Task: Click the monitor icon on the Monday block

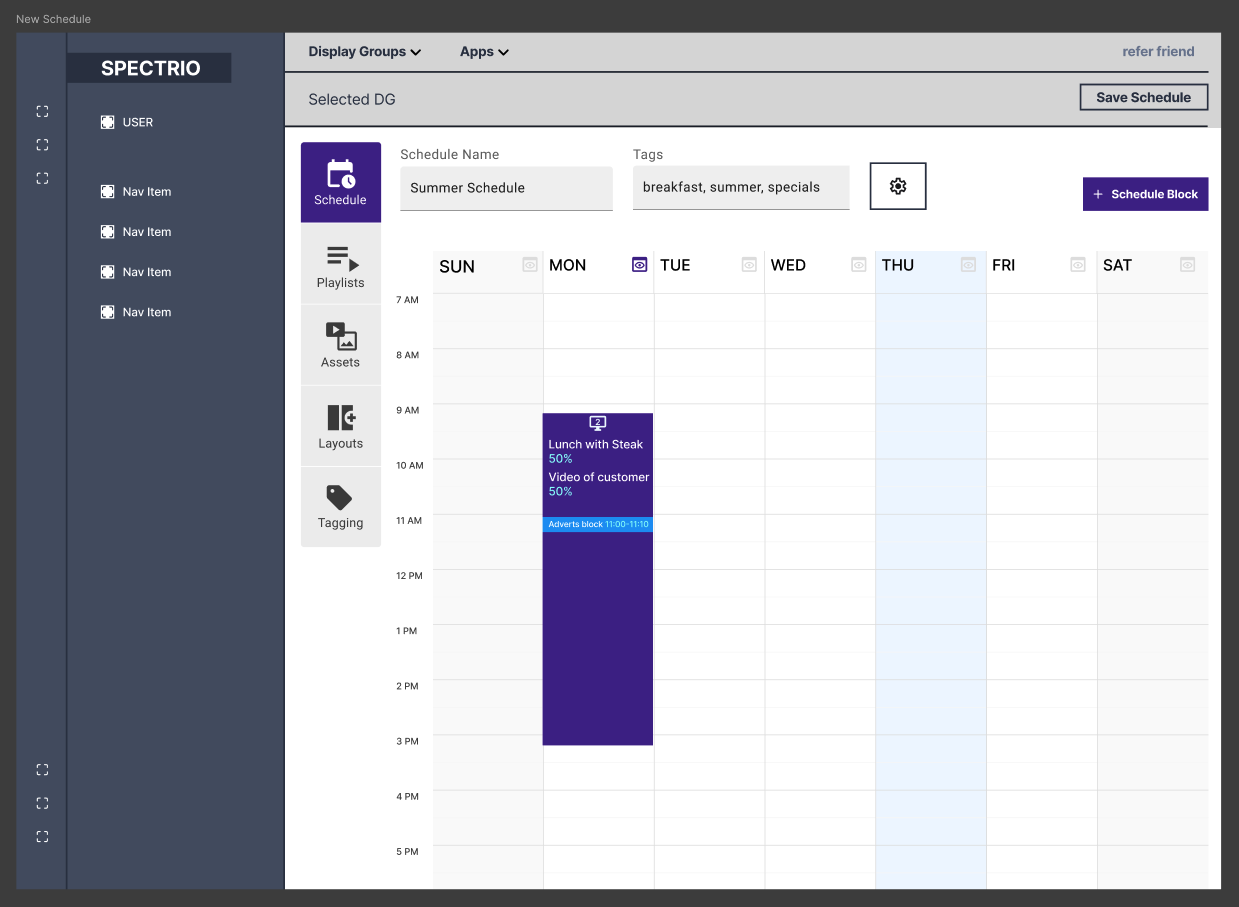Action: click(598, 423)
